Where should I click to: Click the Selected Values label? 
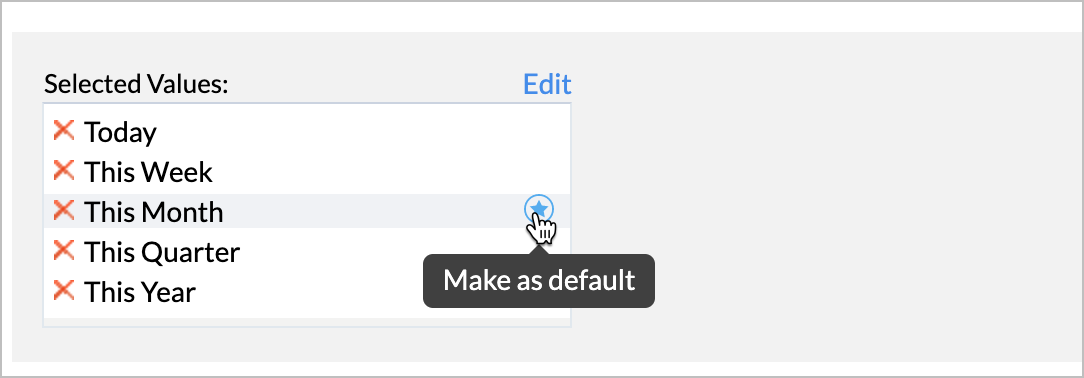[x=136, y=85]
